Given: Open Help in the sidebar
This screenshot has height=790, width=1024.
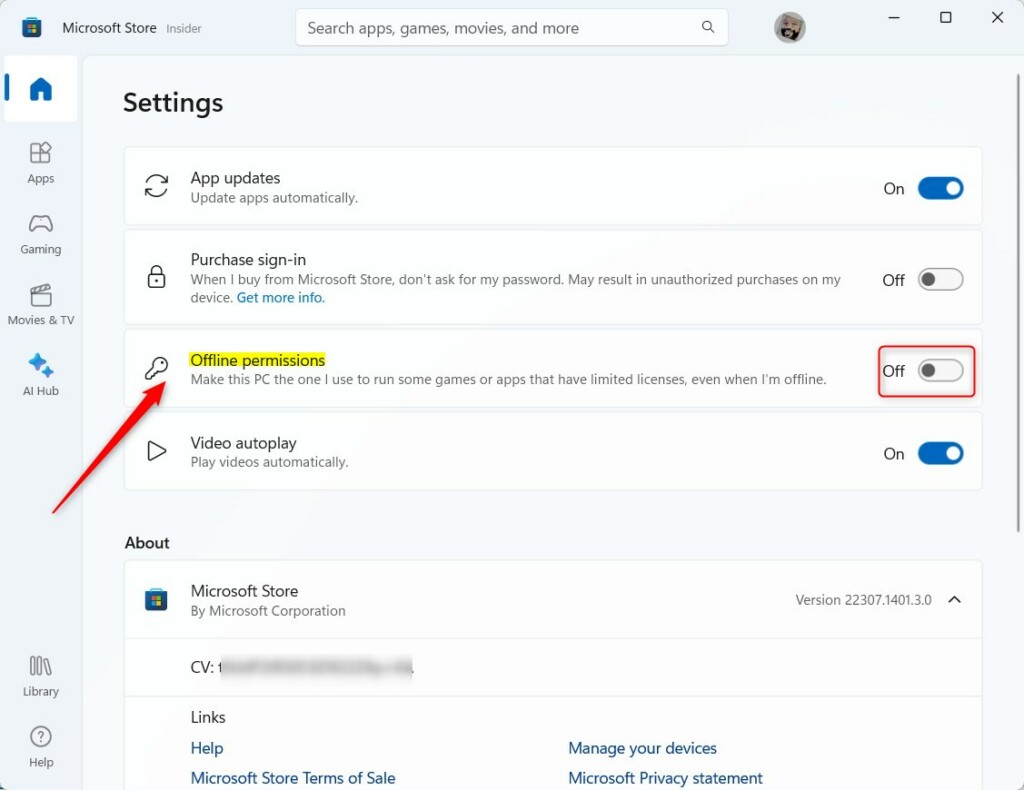Looking at the screenshot, I should pos(40,747).
